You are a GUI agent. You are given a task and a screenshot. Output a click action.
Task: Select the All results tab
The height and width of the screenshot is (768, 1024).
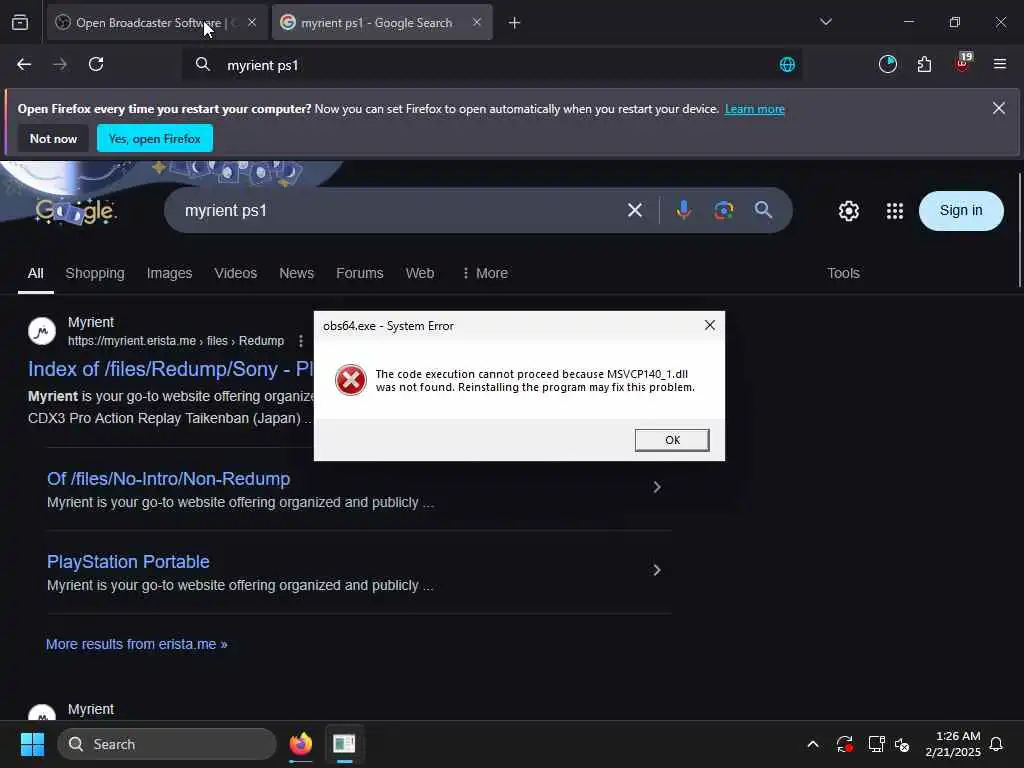tap(35, 273)
